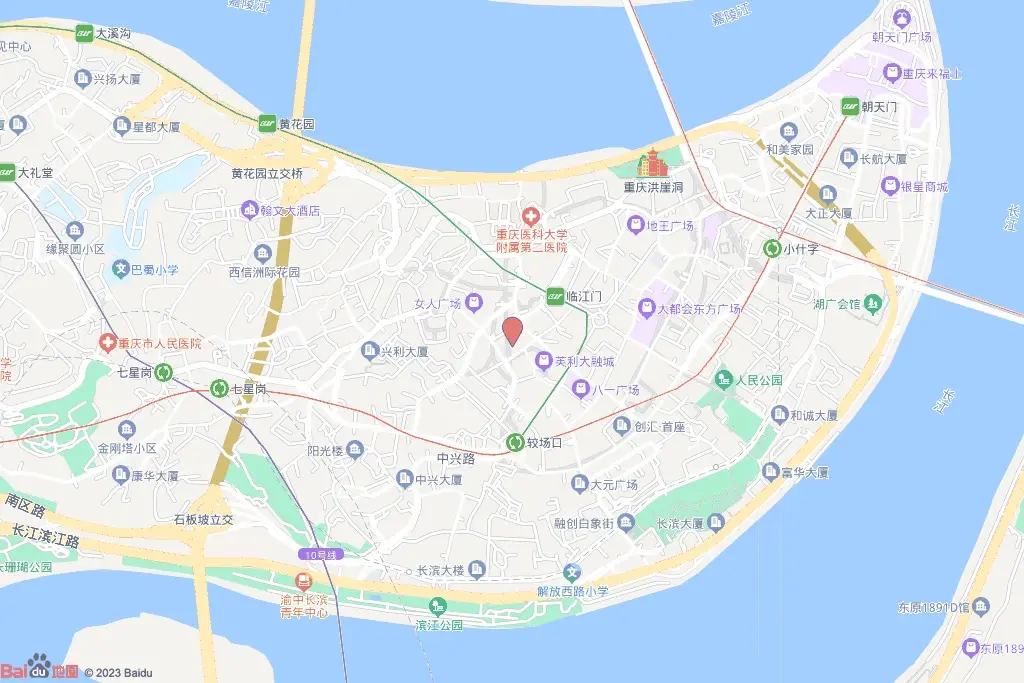Open the 解放西路小学 school marker
1024x683 pixels.
click(572, 573)
